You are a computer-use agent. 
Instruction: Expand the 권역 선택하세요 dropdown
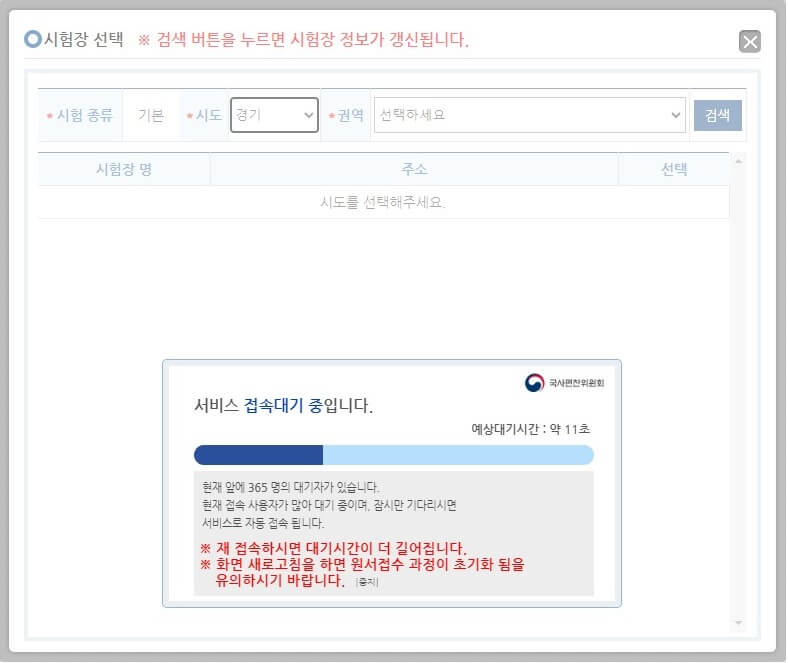tap(530, 115)
